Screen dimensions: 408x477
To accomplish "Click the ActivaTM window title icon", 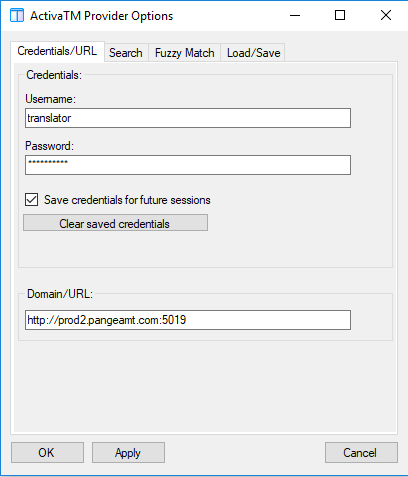I will (x=17, y=15).
